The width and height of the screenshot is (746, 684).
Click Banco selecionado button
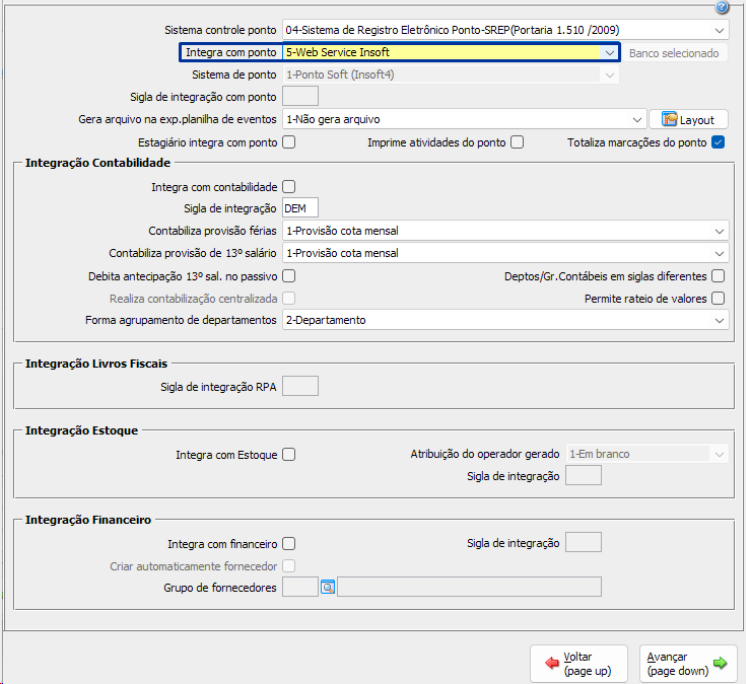point(674,53)
